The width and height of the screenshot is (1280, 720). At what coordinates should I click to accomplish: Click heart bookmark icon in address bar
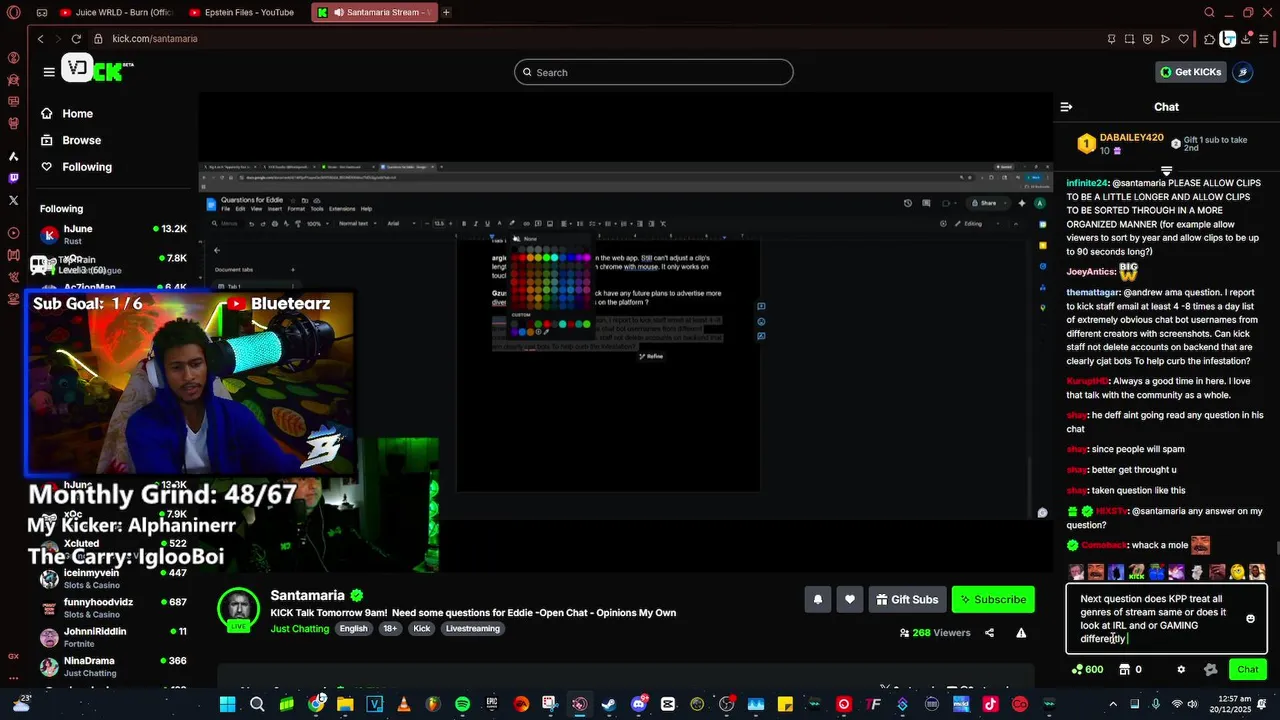point(1184,38)
